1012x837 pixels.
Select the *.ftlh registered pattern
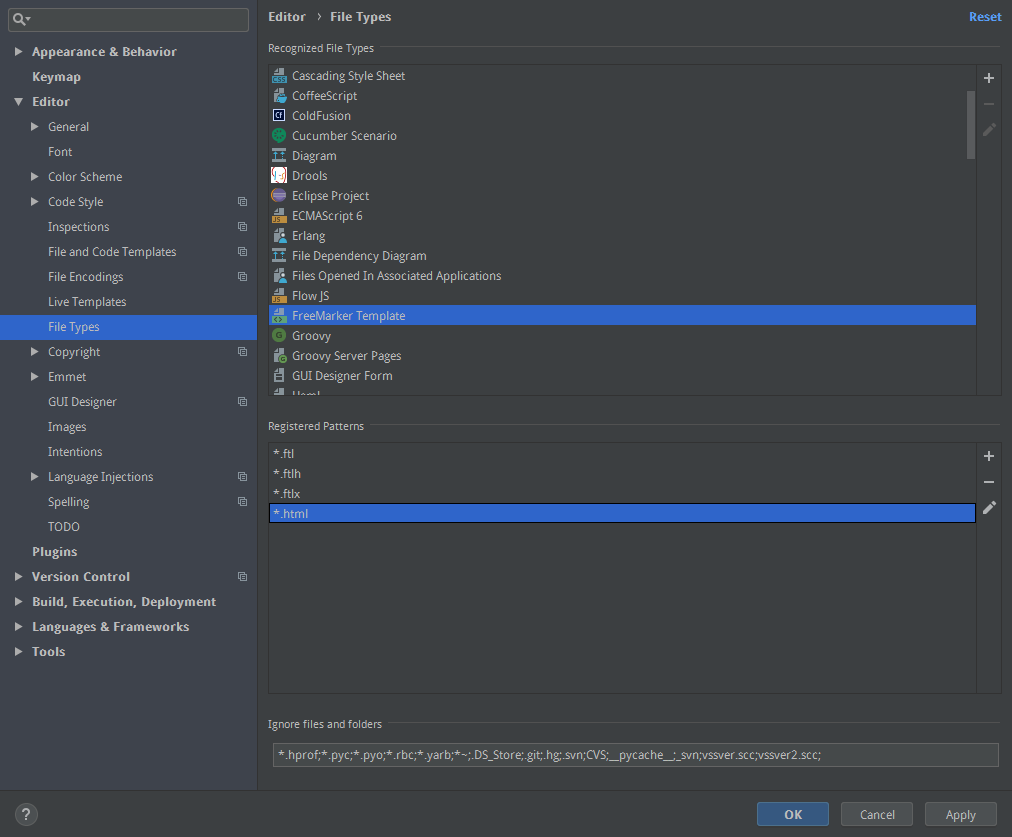tap(287, 474)
